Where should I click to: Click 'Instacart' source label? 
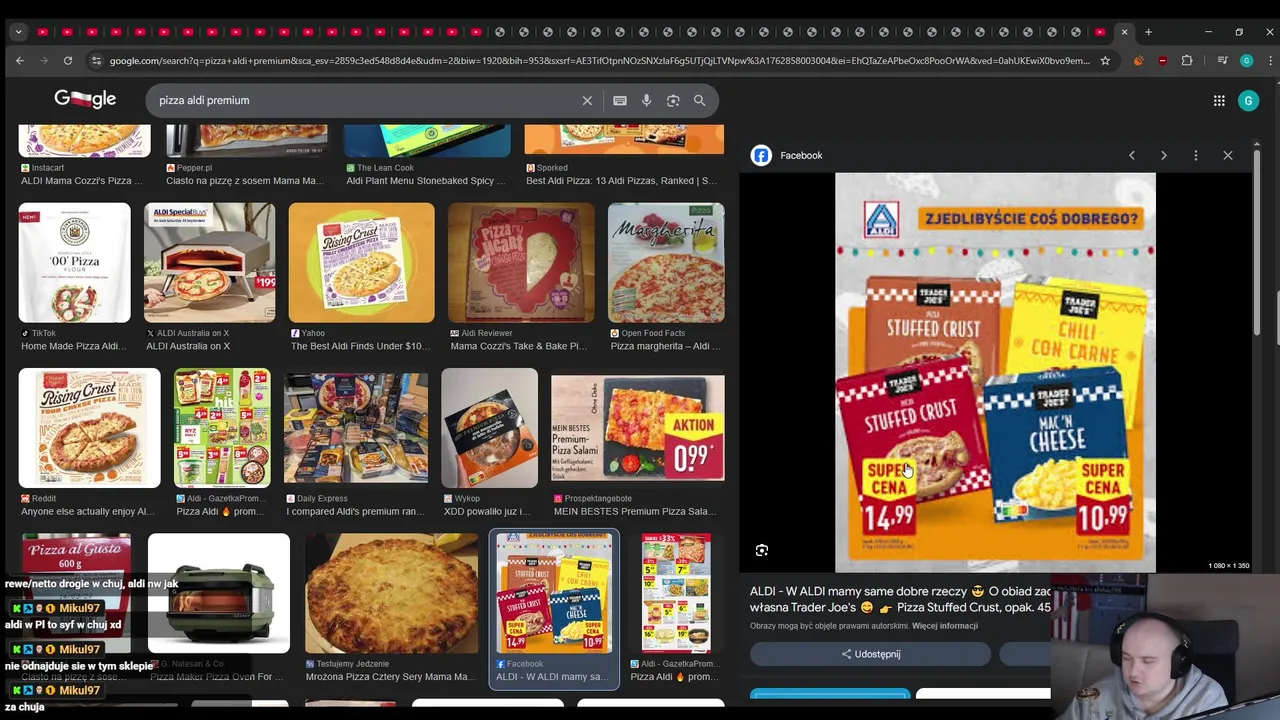[x=47, y=168]
